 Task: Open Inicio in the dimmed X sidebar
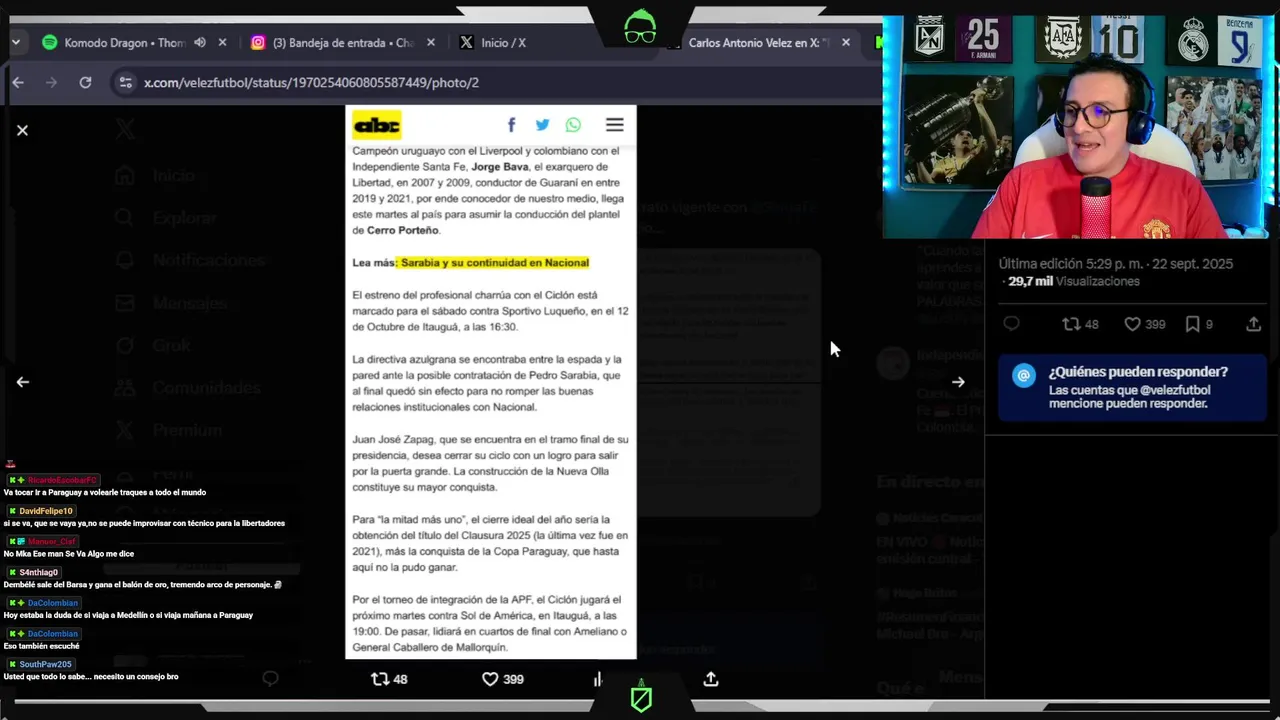pos(155,176)
